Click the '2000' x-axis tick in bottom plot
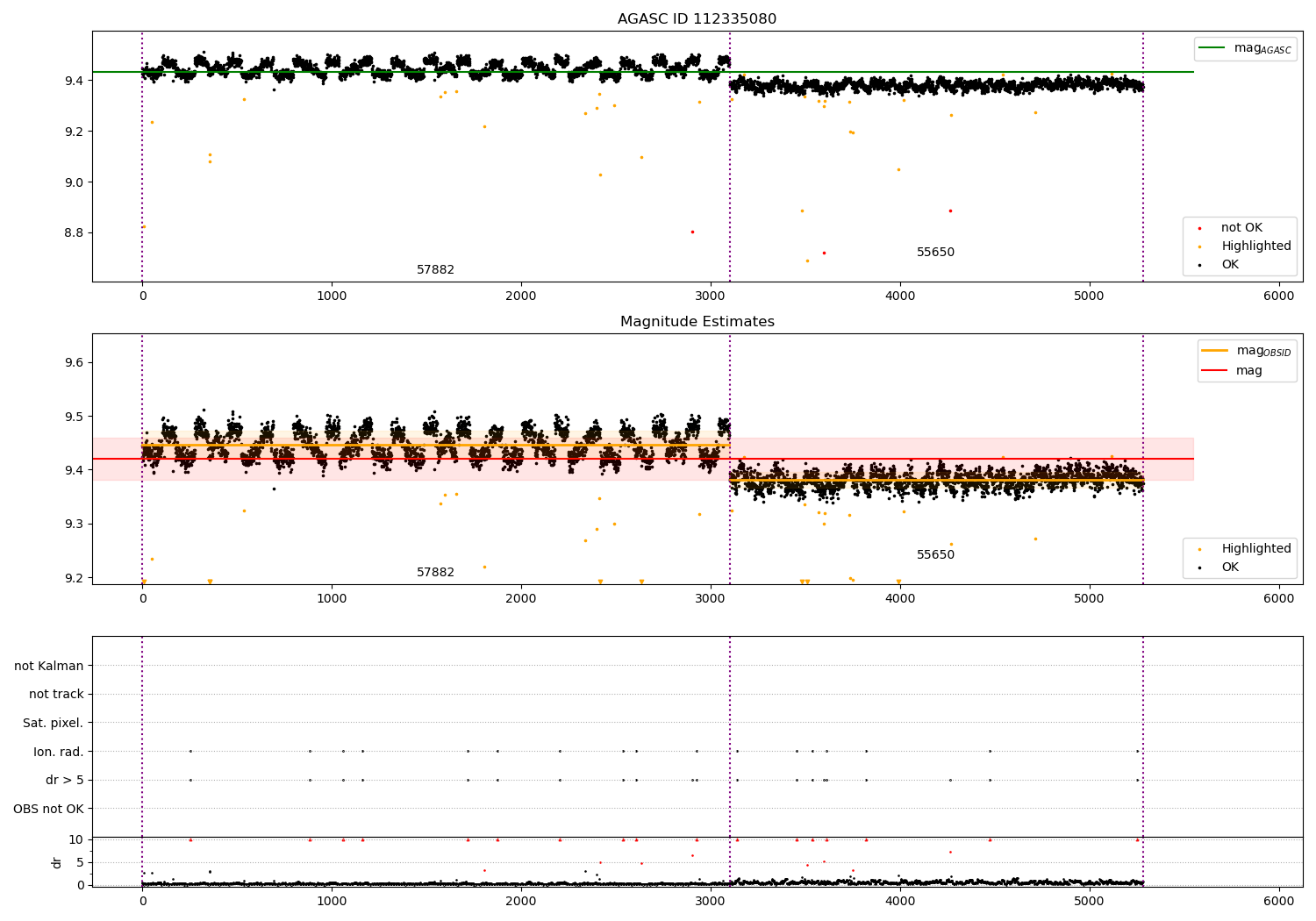 tap(521, 902)
